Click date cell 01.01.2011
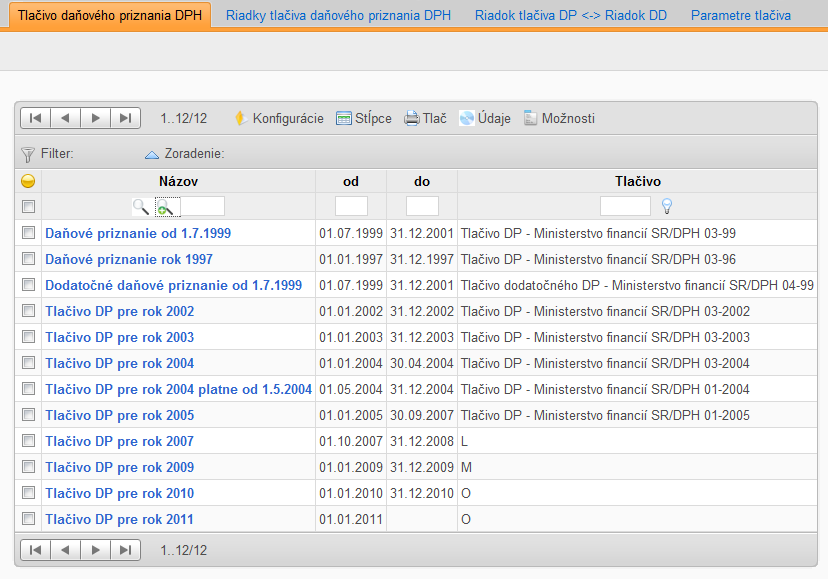The width and height of the screenshot is (828, 579). click(351, 519)
